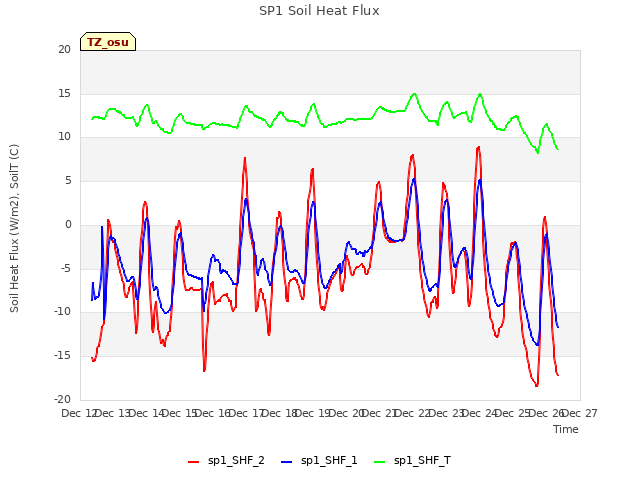Click the chart title SP1 Soil Heat Flux
Viewport: 640px width, 480px height.
[x=319, y=11]
